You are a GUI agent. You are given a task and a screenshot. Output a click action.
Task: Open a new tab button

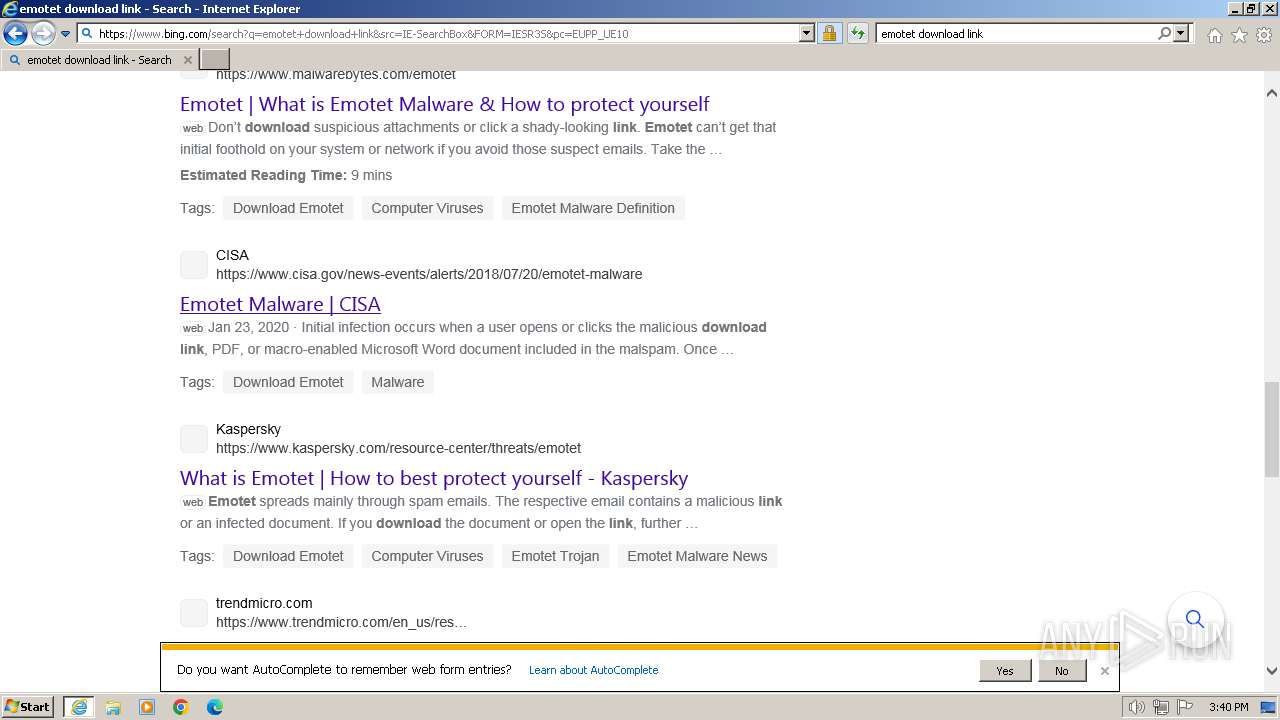point(215,60)
